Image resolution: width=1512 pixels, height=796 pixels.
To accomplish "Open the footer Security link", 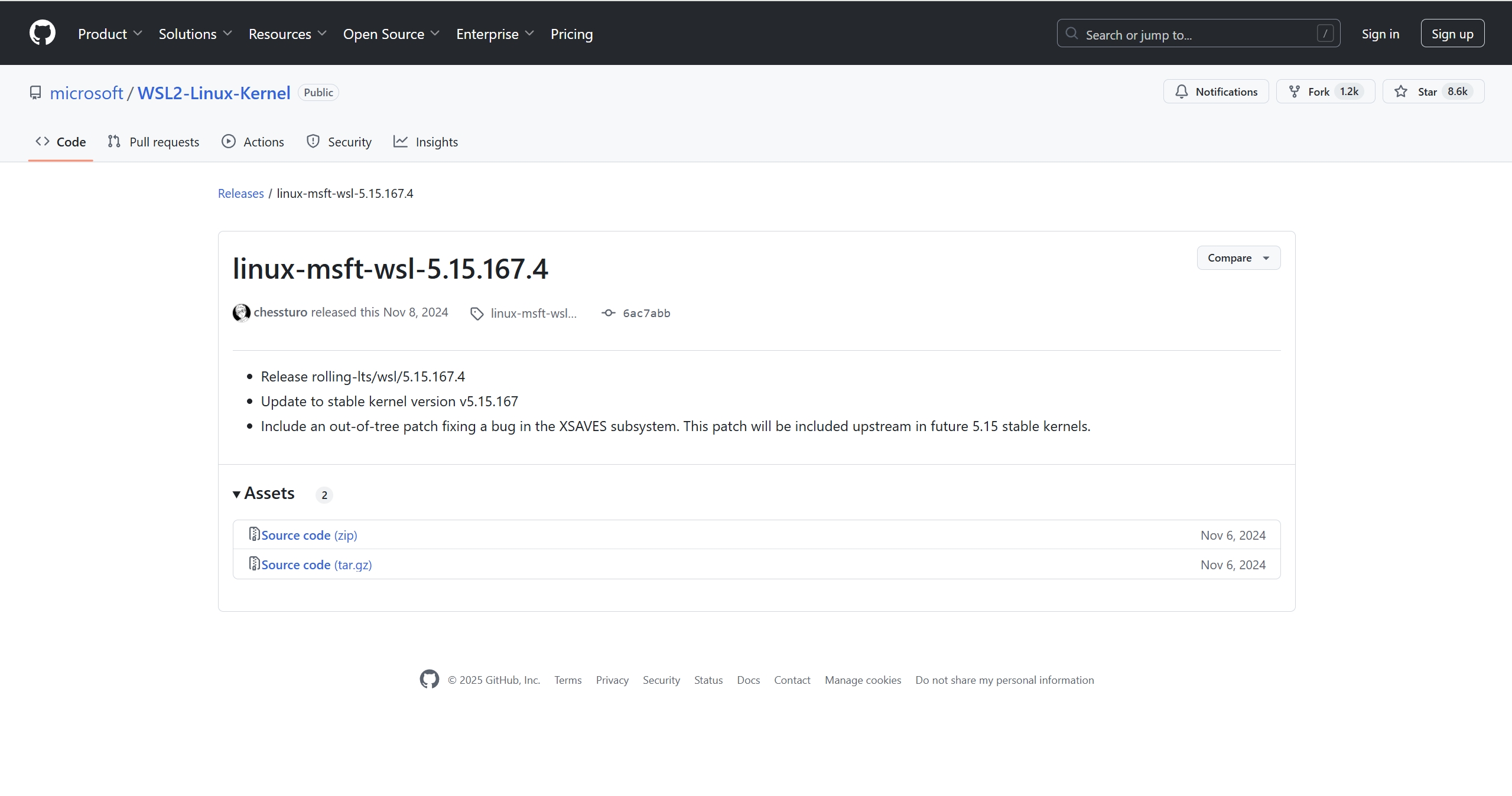I will click(x=661, y=680).
